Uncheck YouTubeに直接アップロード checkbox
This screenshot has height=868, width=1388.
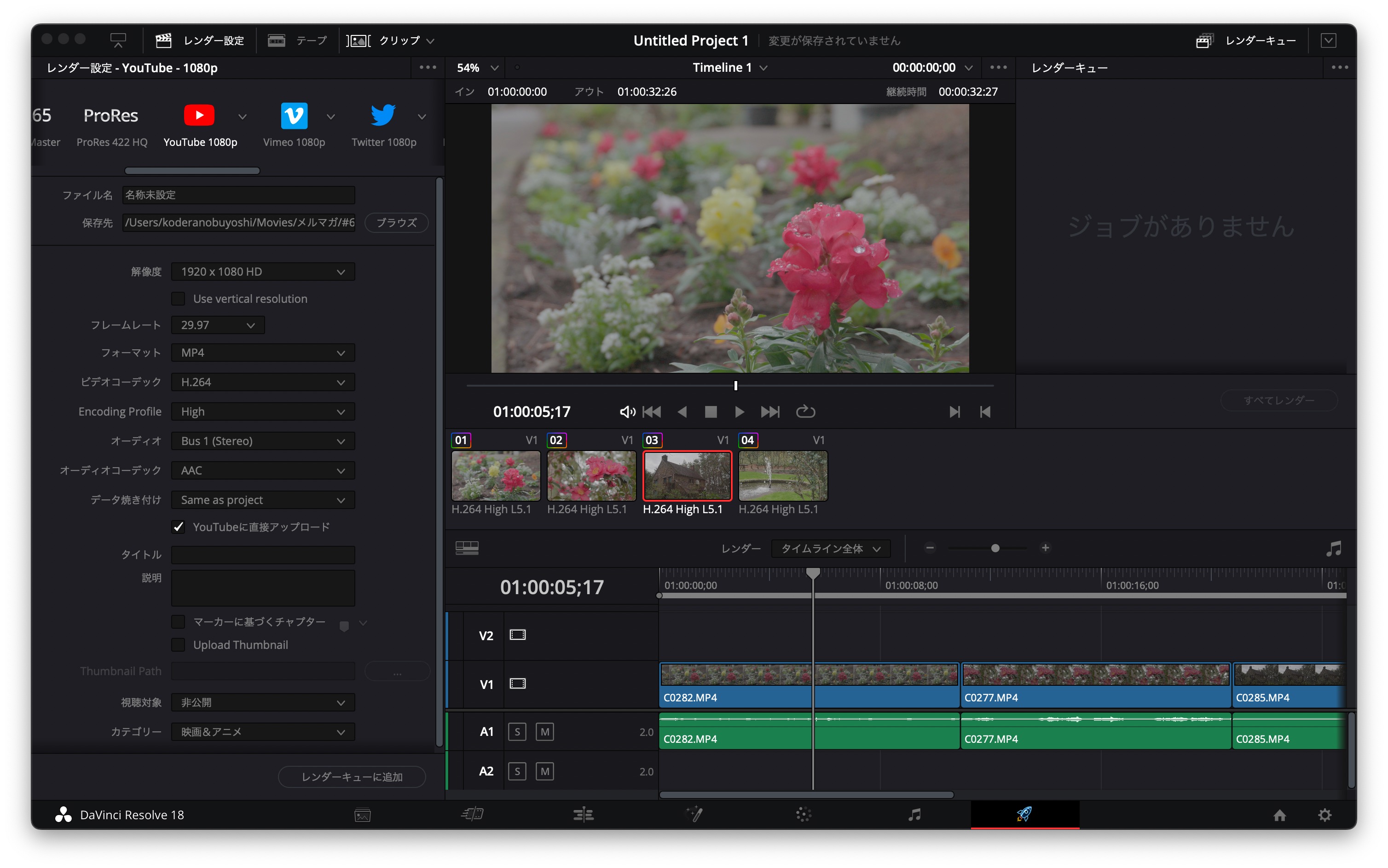click(179, 527)
